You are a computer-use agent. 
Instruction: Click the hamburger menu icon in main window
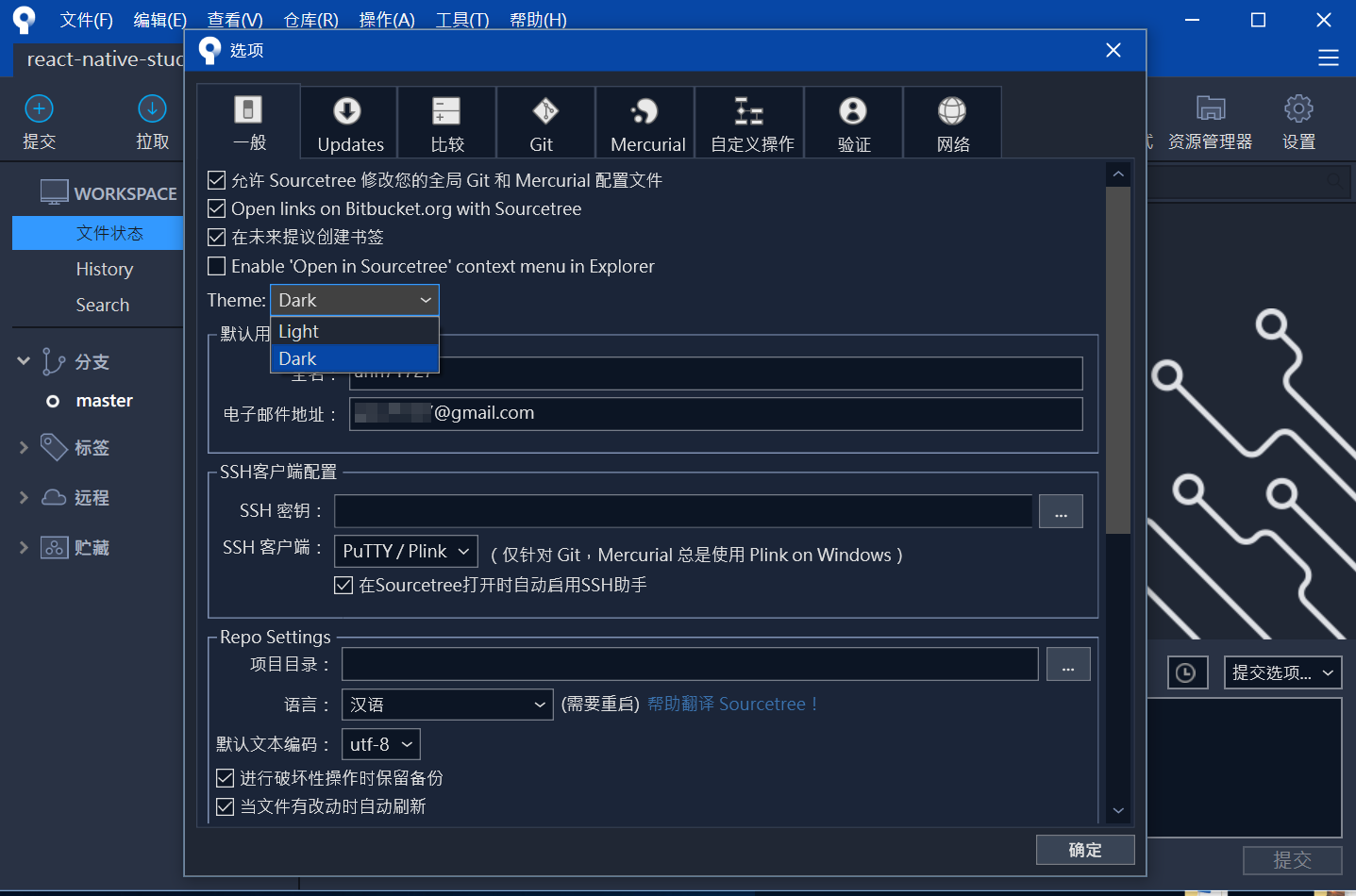pyautogui.click(x=1329, y=58)
